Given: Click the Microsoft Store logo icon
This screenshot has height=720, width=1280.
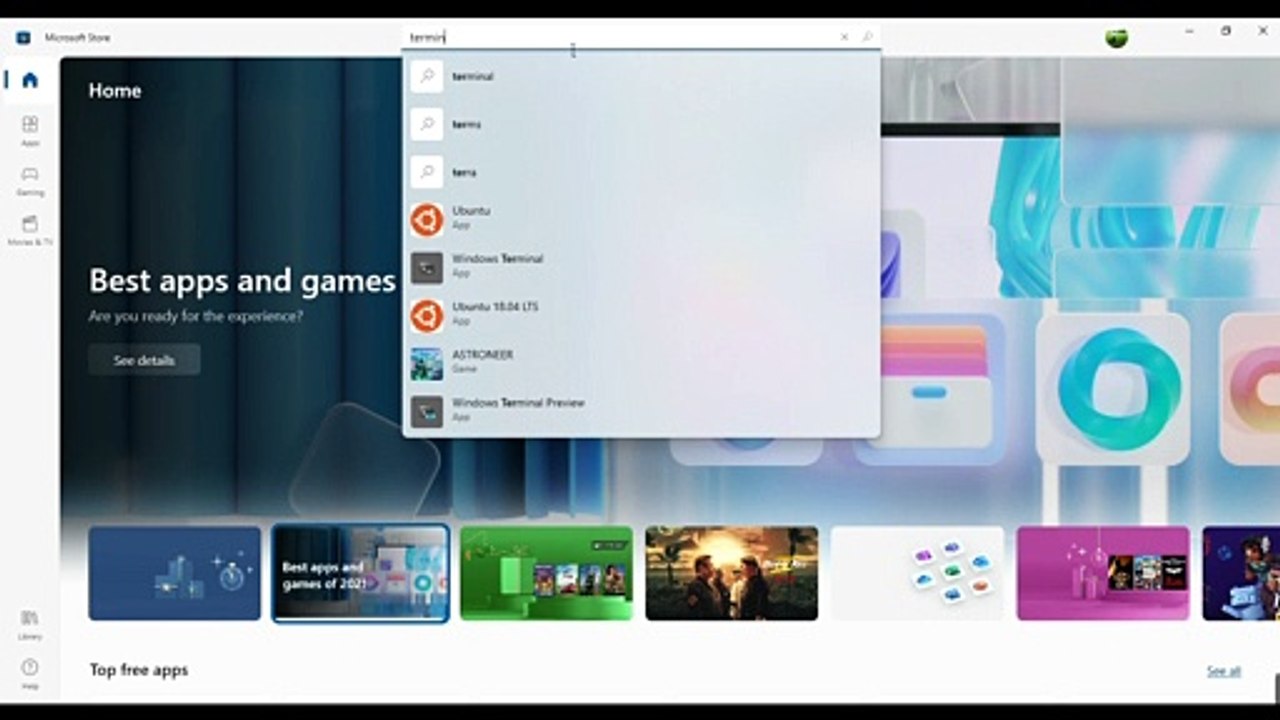Looking at the screenshot, I should pyautogui.click(x=23, y=38).
